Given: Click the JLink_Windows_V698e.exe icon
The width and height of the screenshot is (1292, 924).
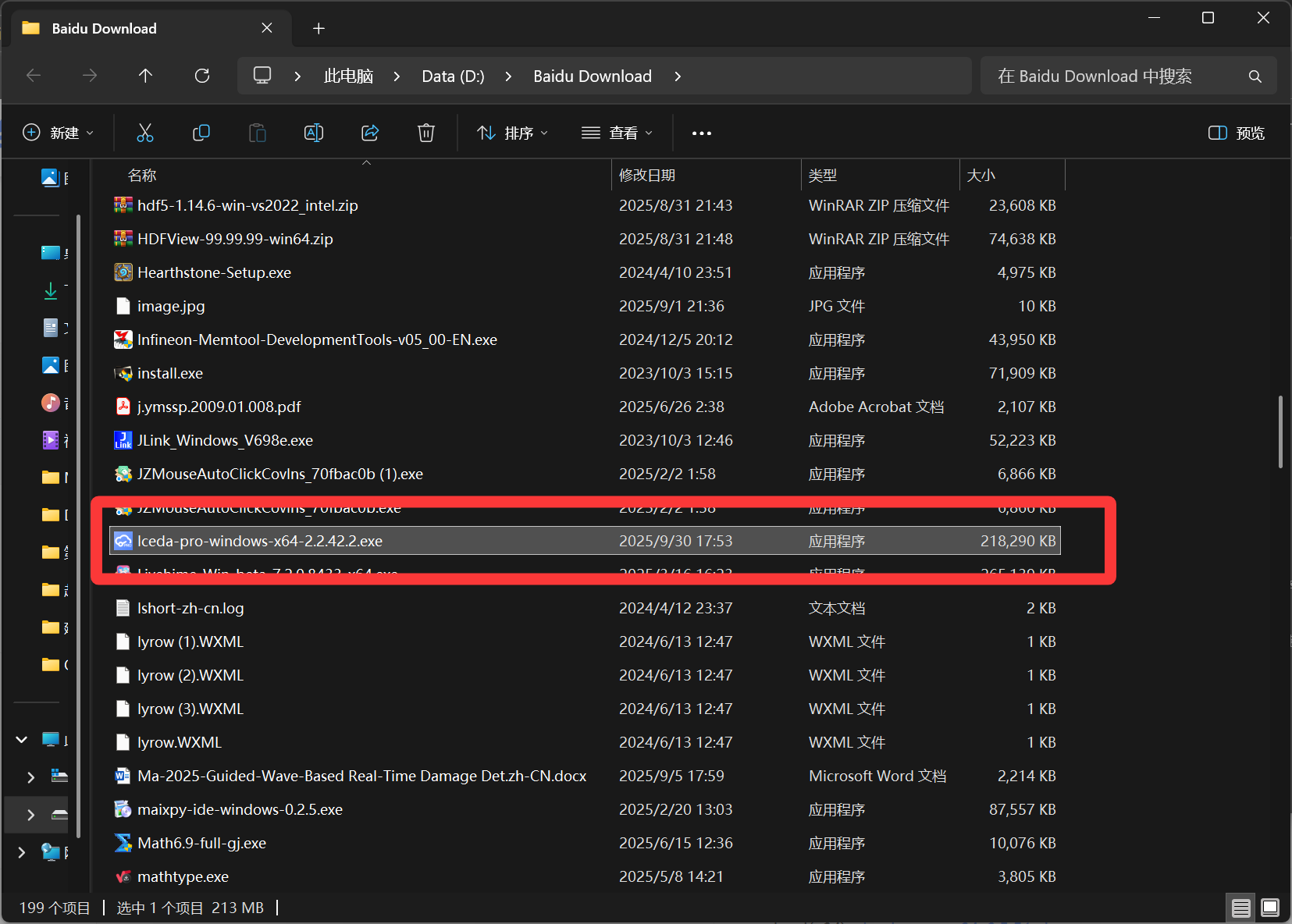Looking at the screenshot, I should point(123,440).
